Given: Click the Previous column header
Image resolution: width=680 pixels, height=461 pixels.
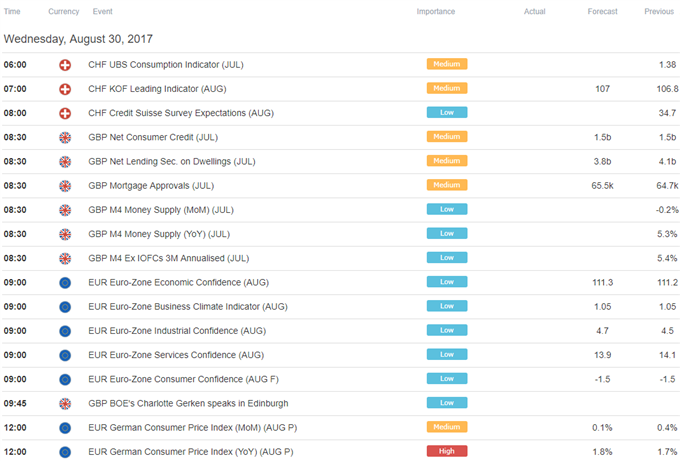Looking at the screenshot, I should (659, 12).
